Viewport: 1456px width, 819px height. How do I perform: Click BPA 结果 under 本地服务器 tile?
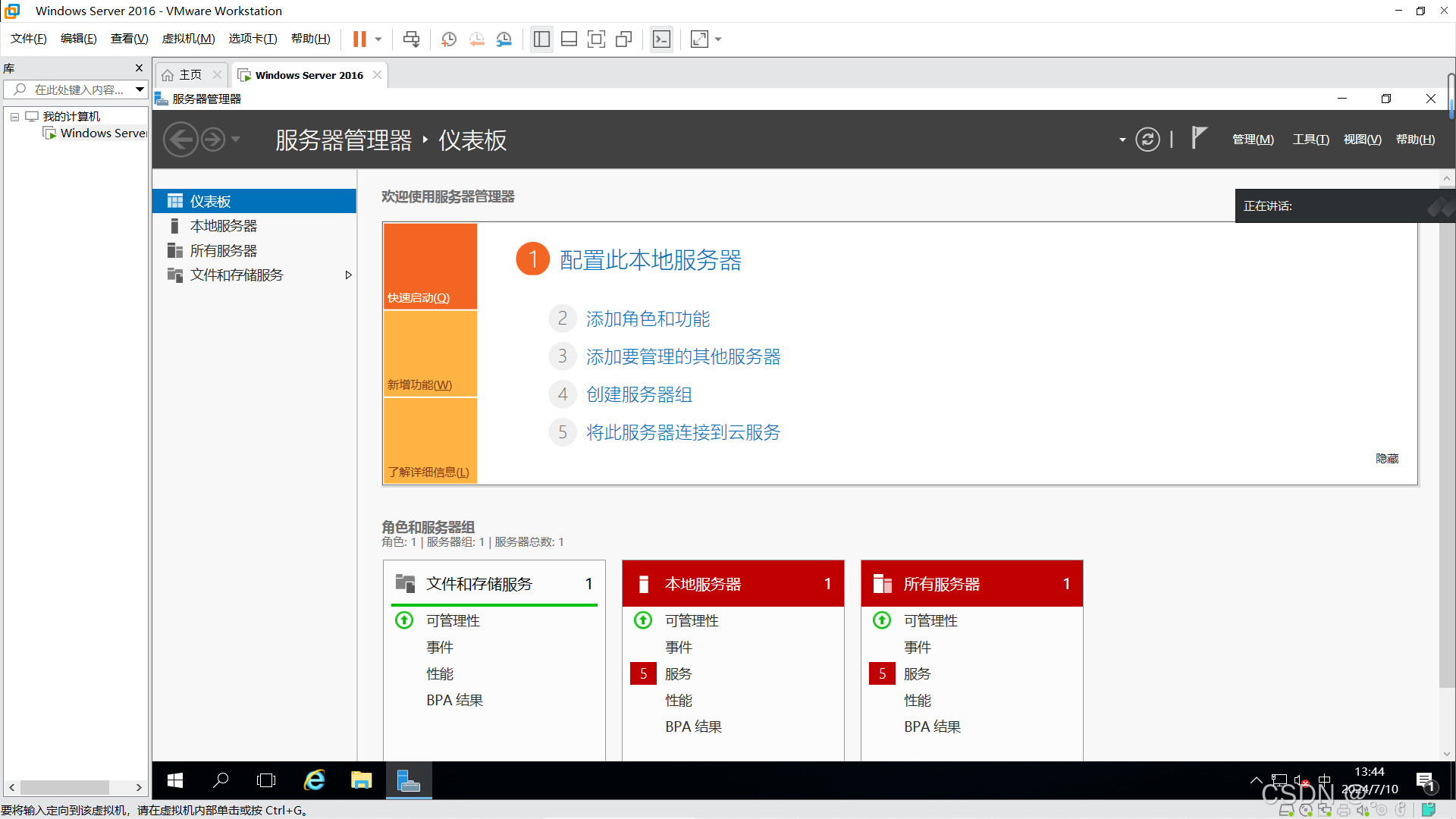(x=693, y=726)
